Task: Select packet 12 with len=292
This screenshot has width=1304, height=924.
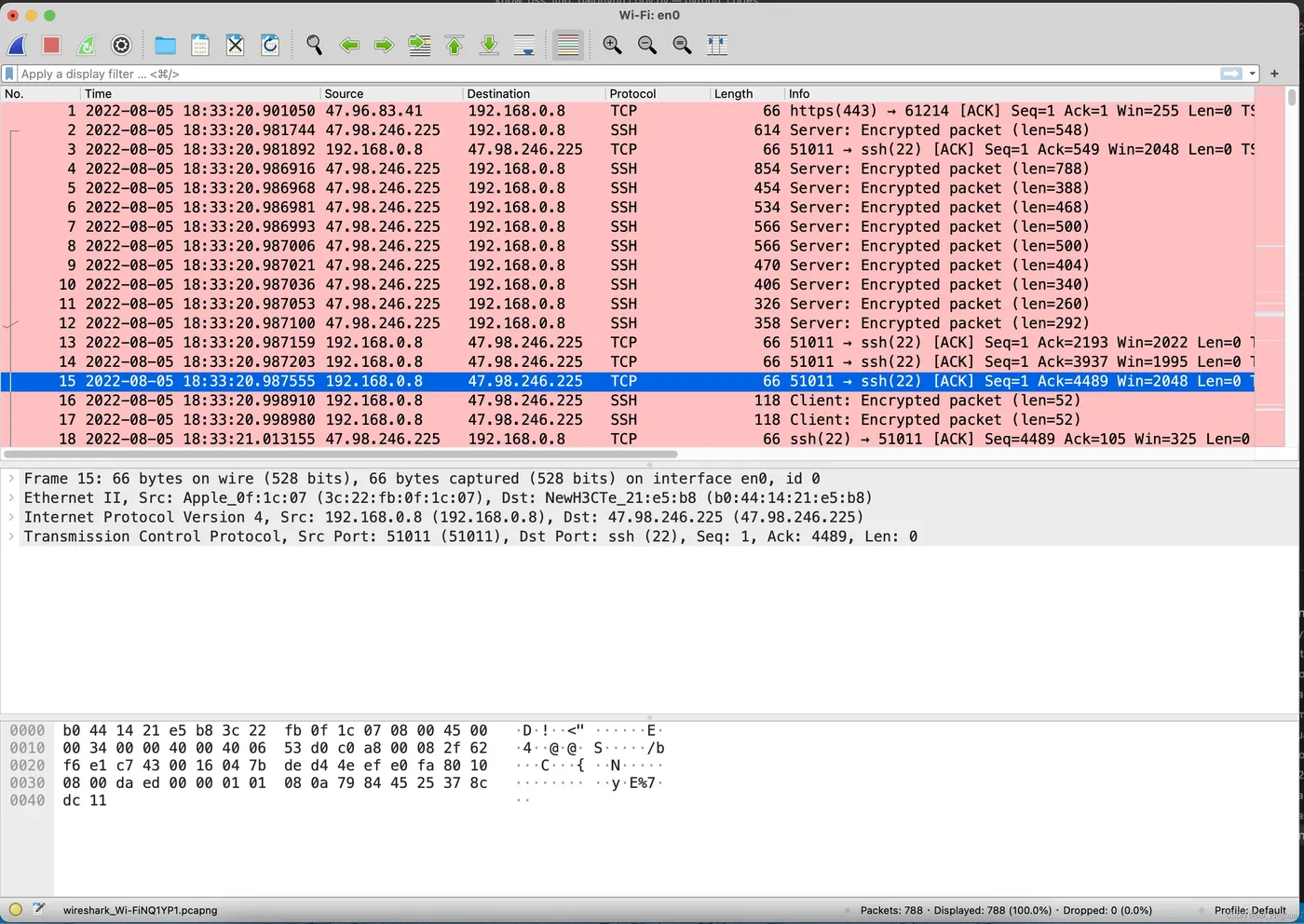Action: [x=628, y=323]
